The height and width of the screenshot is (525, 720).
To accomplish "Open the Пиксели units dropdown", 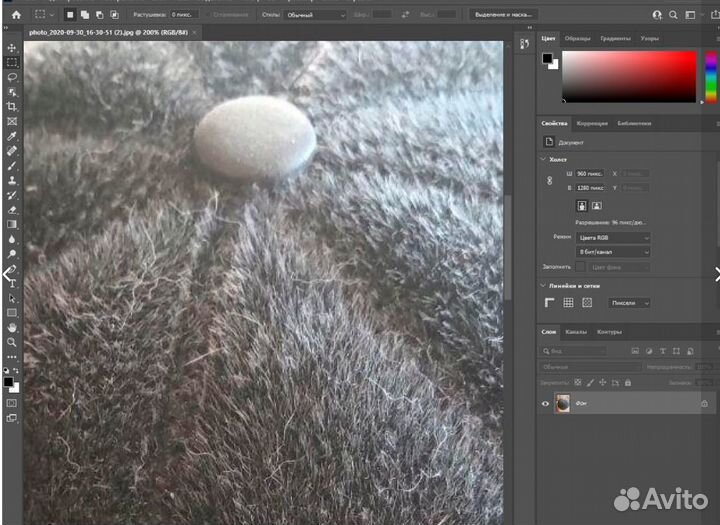I will click(629, 303).
